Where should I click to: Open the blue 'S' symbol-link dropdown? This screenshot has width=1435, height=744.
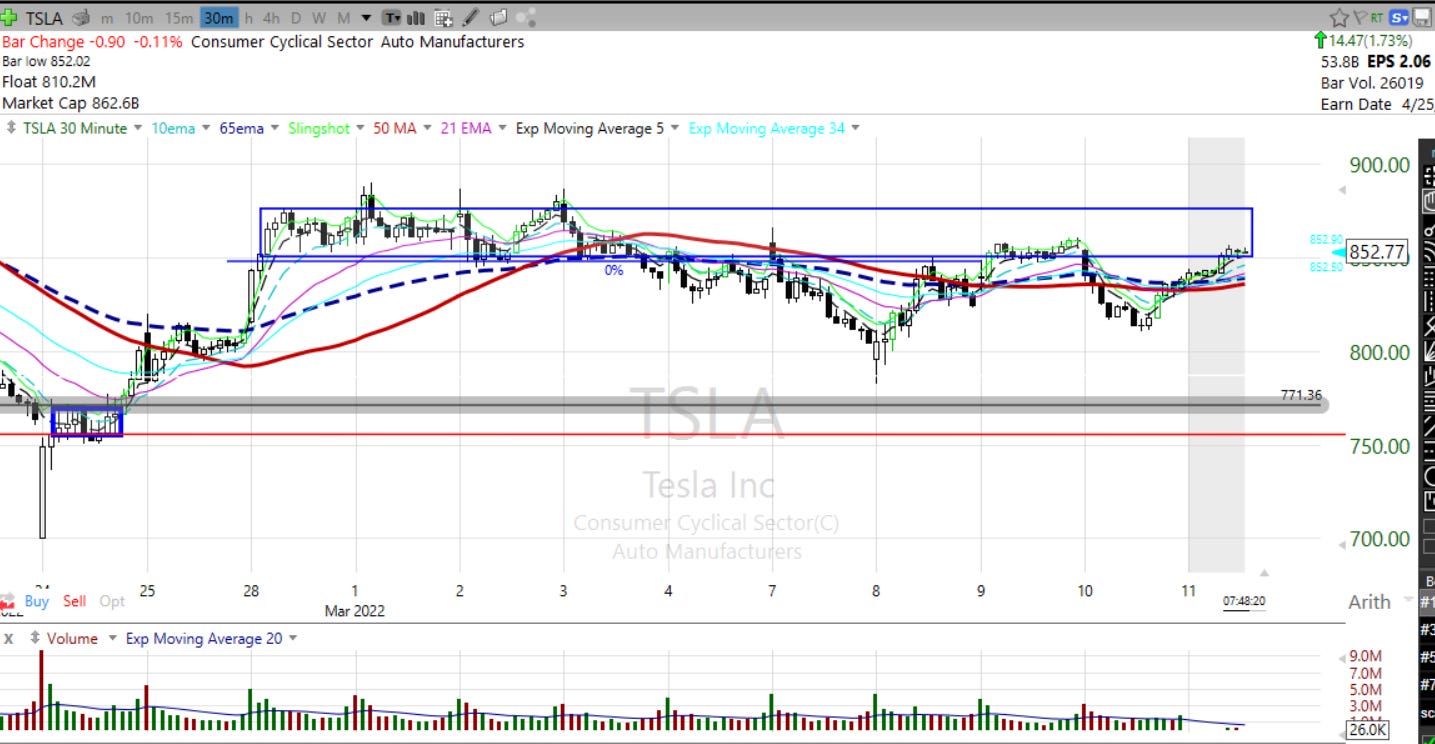(1399, 17)
